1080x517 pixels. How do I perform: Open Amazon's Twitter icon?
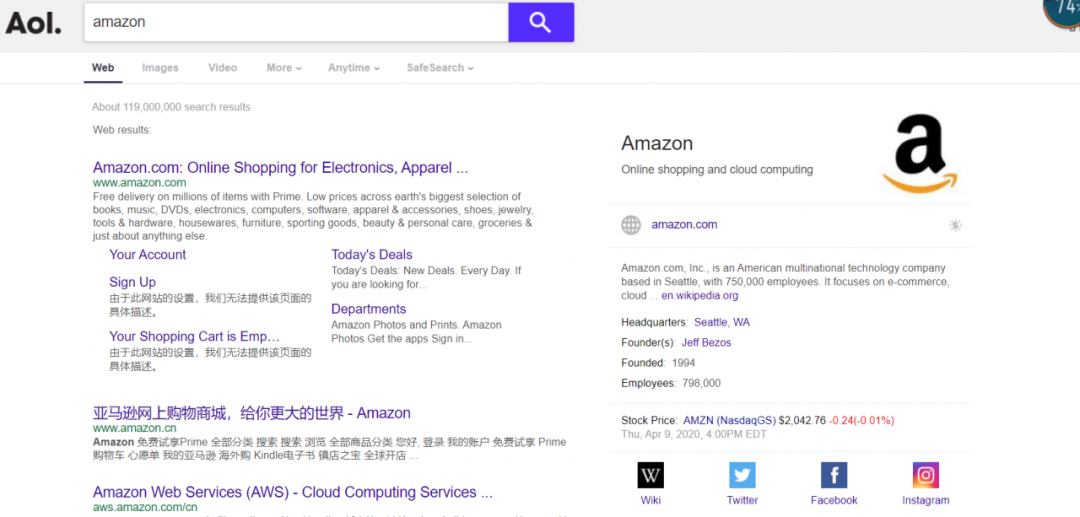point(742,475)
